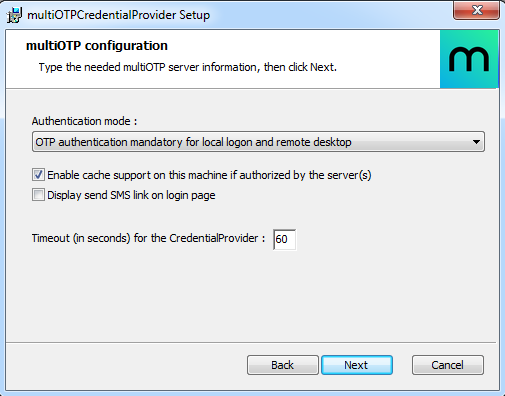
Task: Abort the installation with Cancel
Action: (448, 365)
